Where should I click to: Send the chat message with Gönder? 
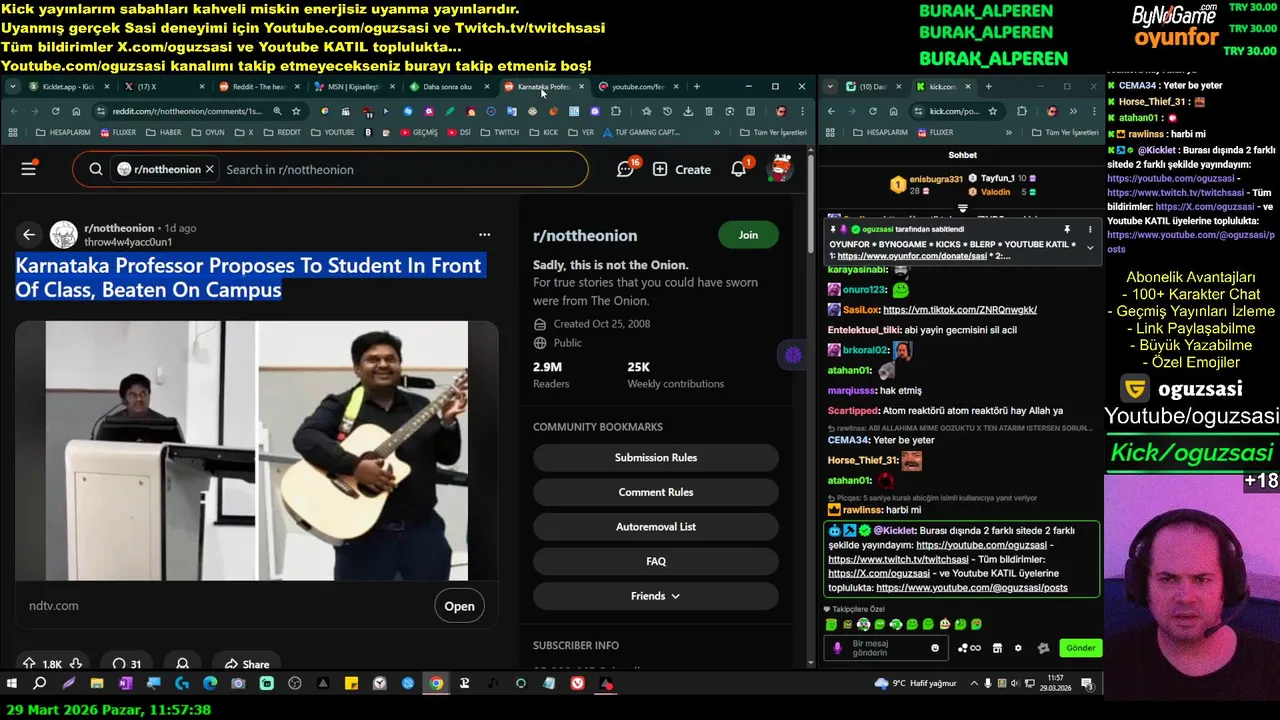tap(1080, 648)
